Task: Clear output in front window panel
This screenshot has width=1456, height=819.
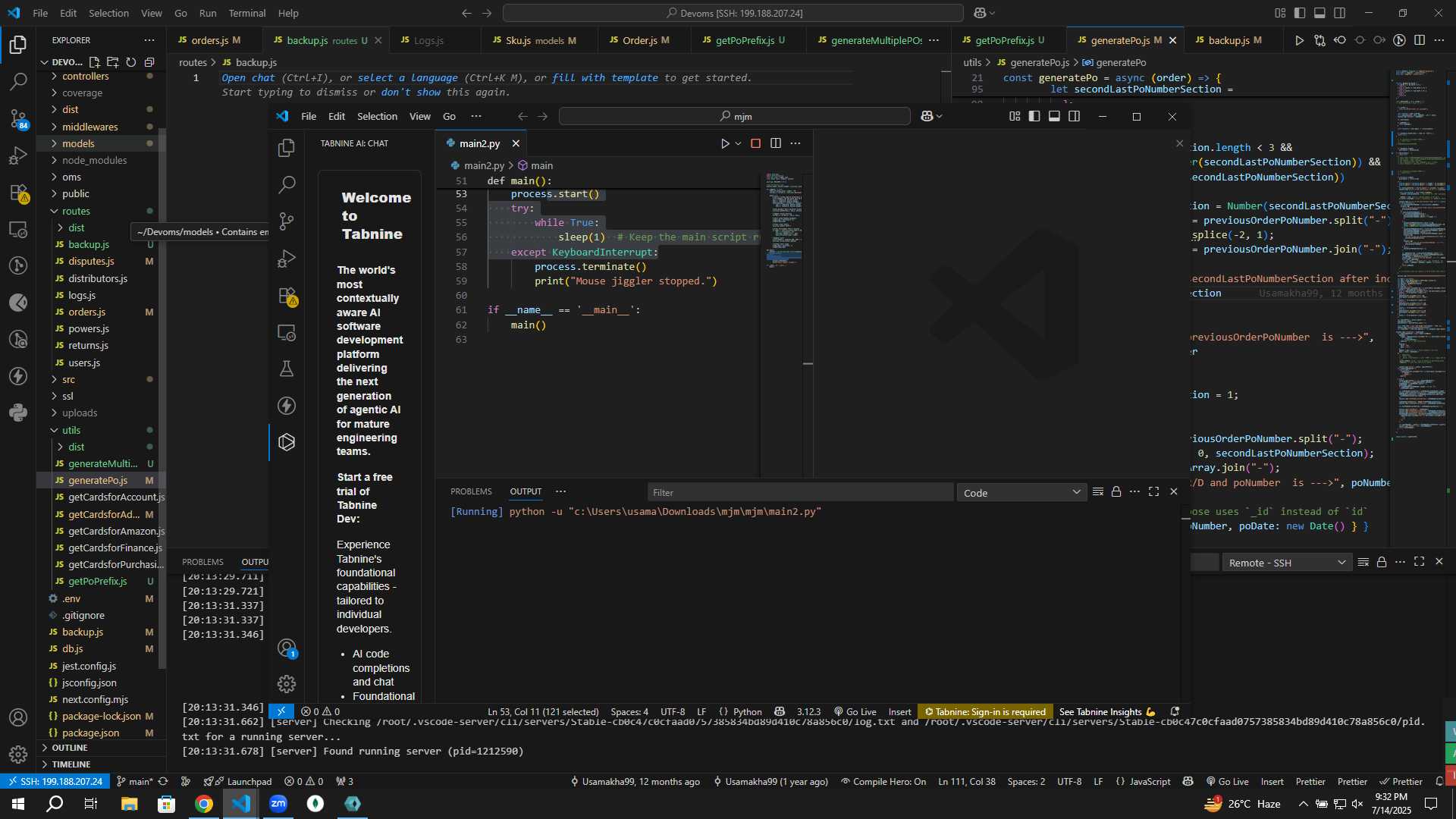Action: (1097, 492)
